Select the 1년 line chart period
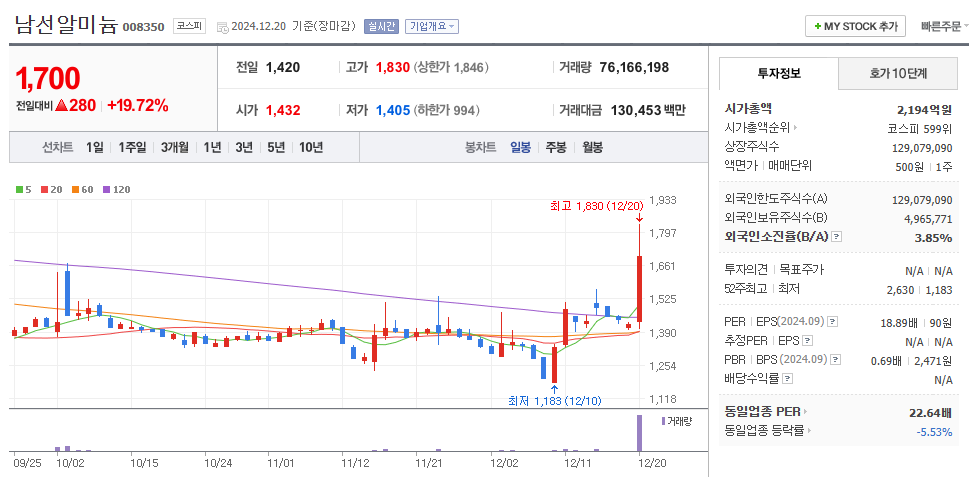 pos(212,148)
